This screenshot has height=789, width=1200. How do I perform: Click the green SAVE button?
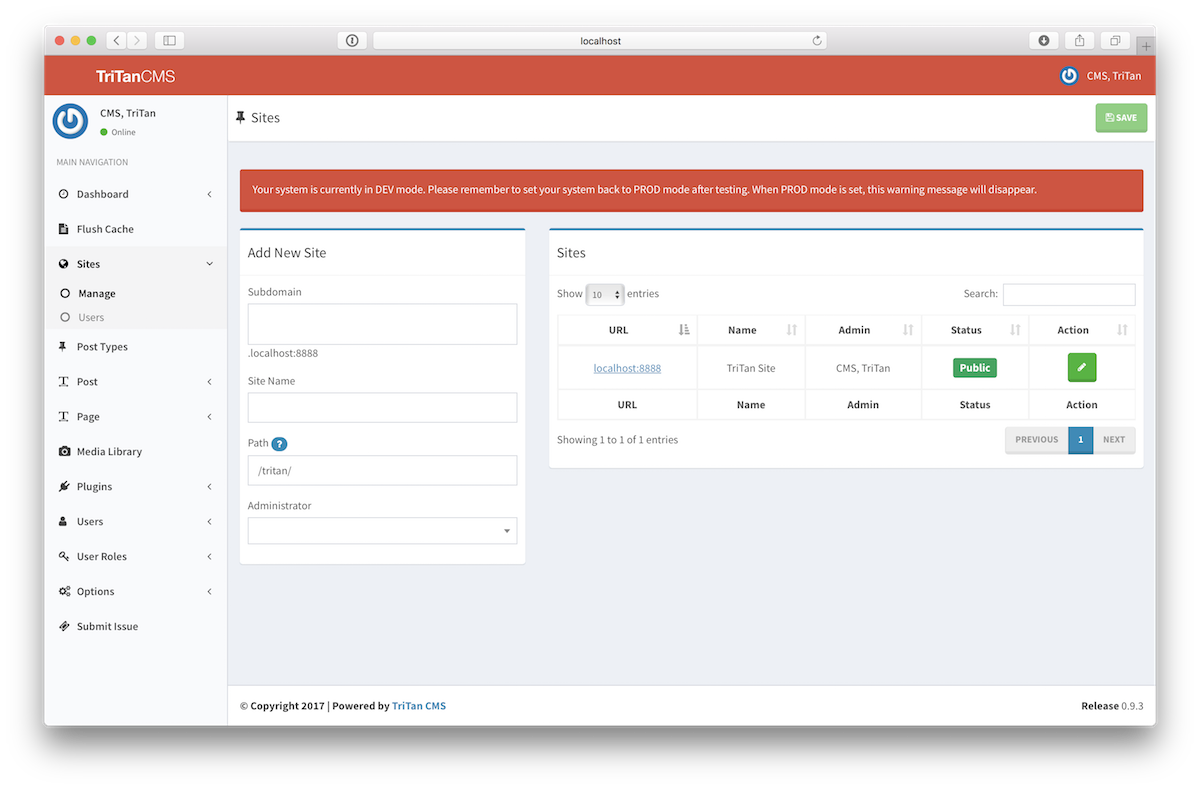tap(1120, 117)
